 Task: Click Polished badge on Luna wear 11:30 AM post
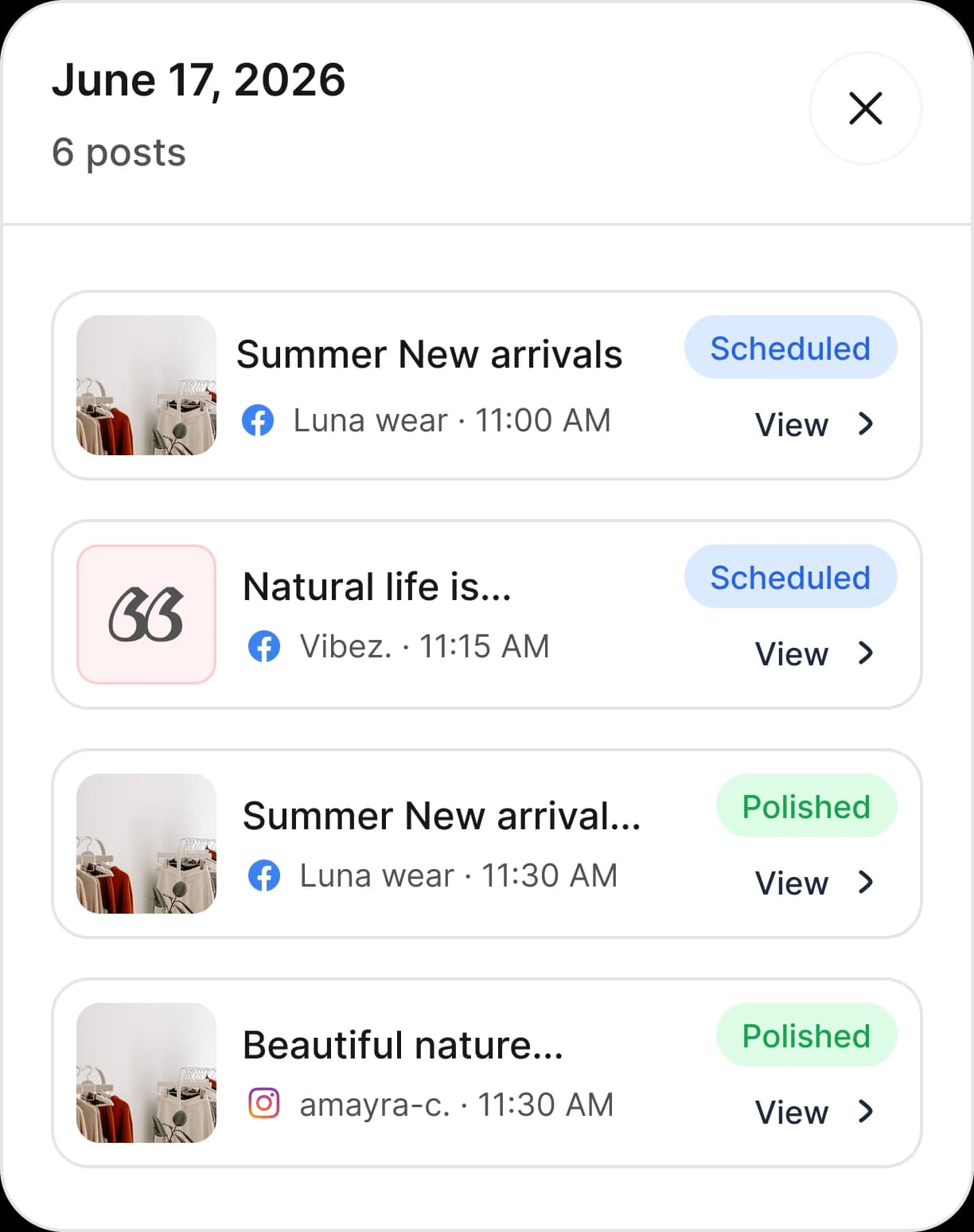[806, 806]
